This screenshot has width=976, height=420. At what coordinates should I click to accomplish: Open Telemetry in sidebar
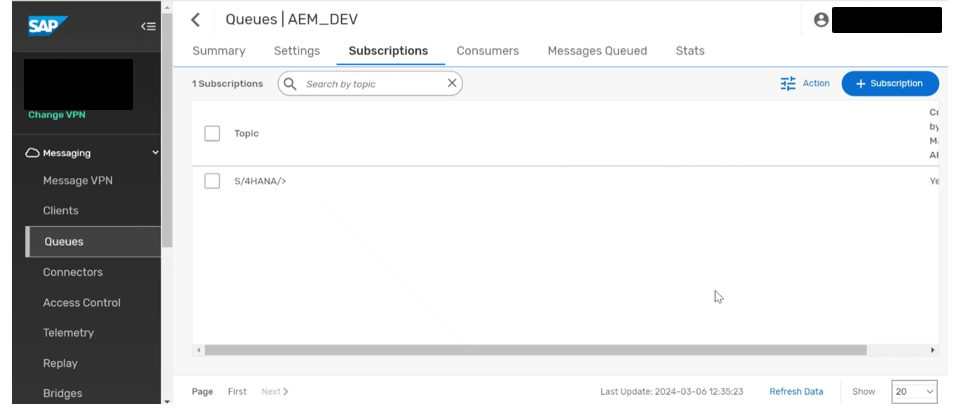coord(68,333)
